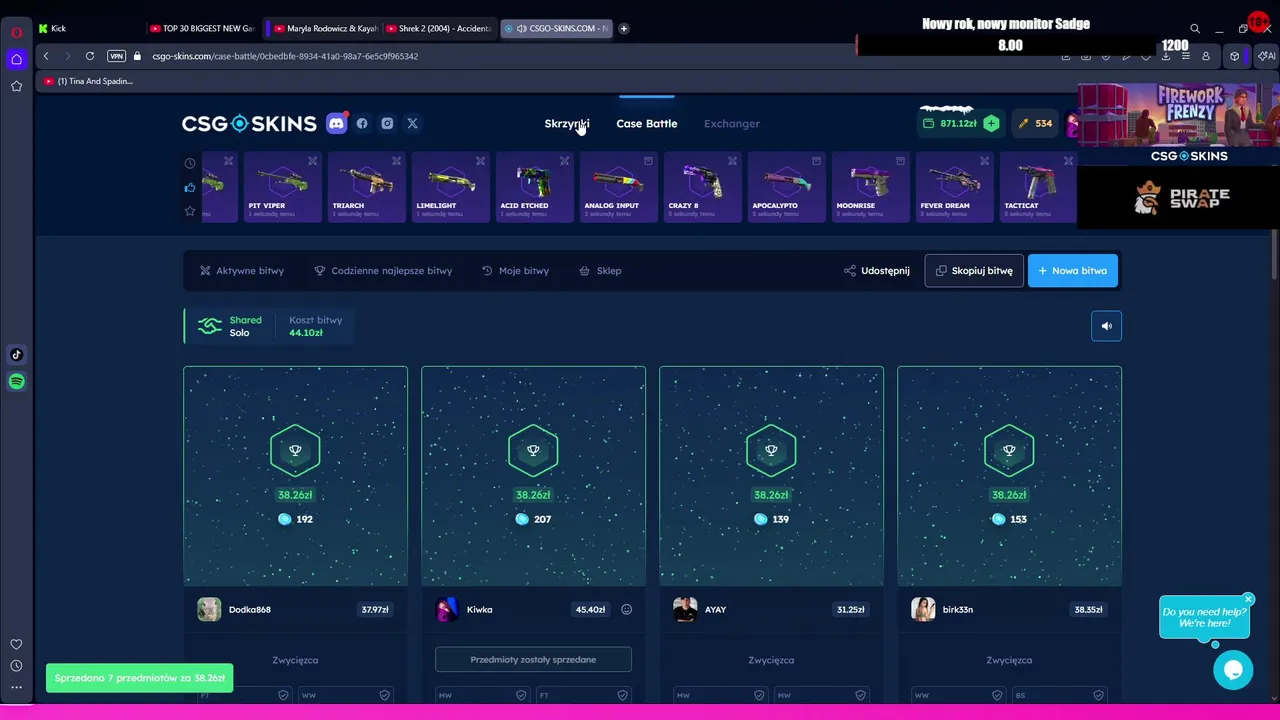Open AYAY player avatar

point(685,610)
